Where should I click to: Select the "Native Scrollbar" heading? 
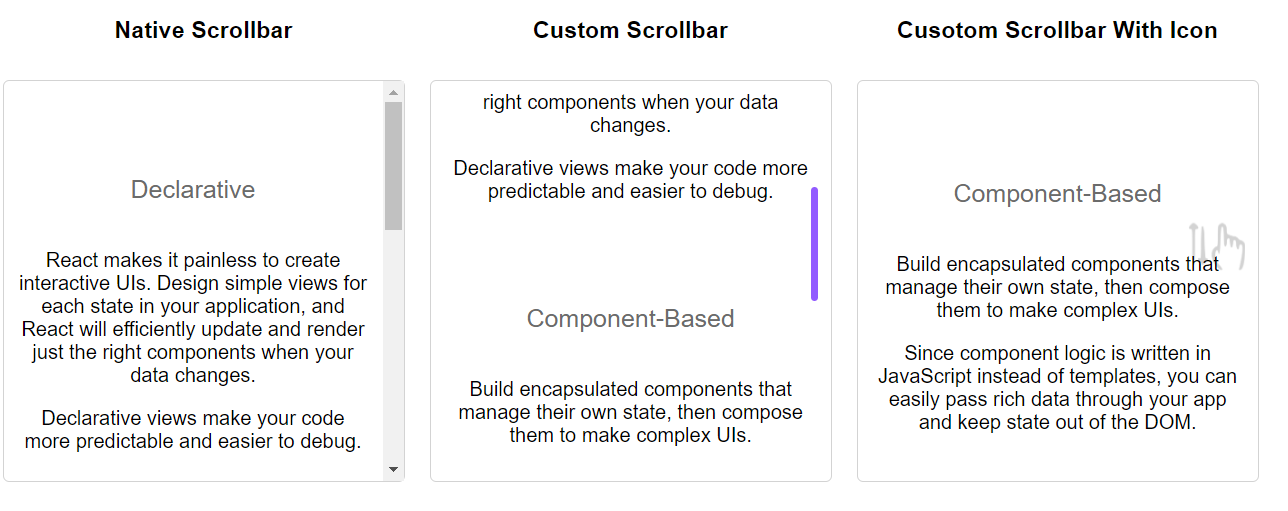203,30
